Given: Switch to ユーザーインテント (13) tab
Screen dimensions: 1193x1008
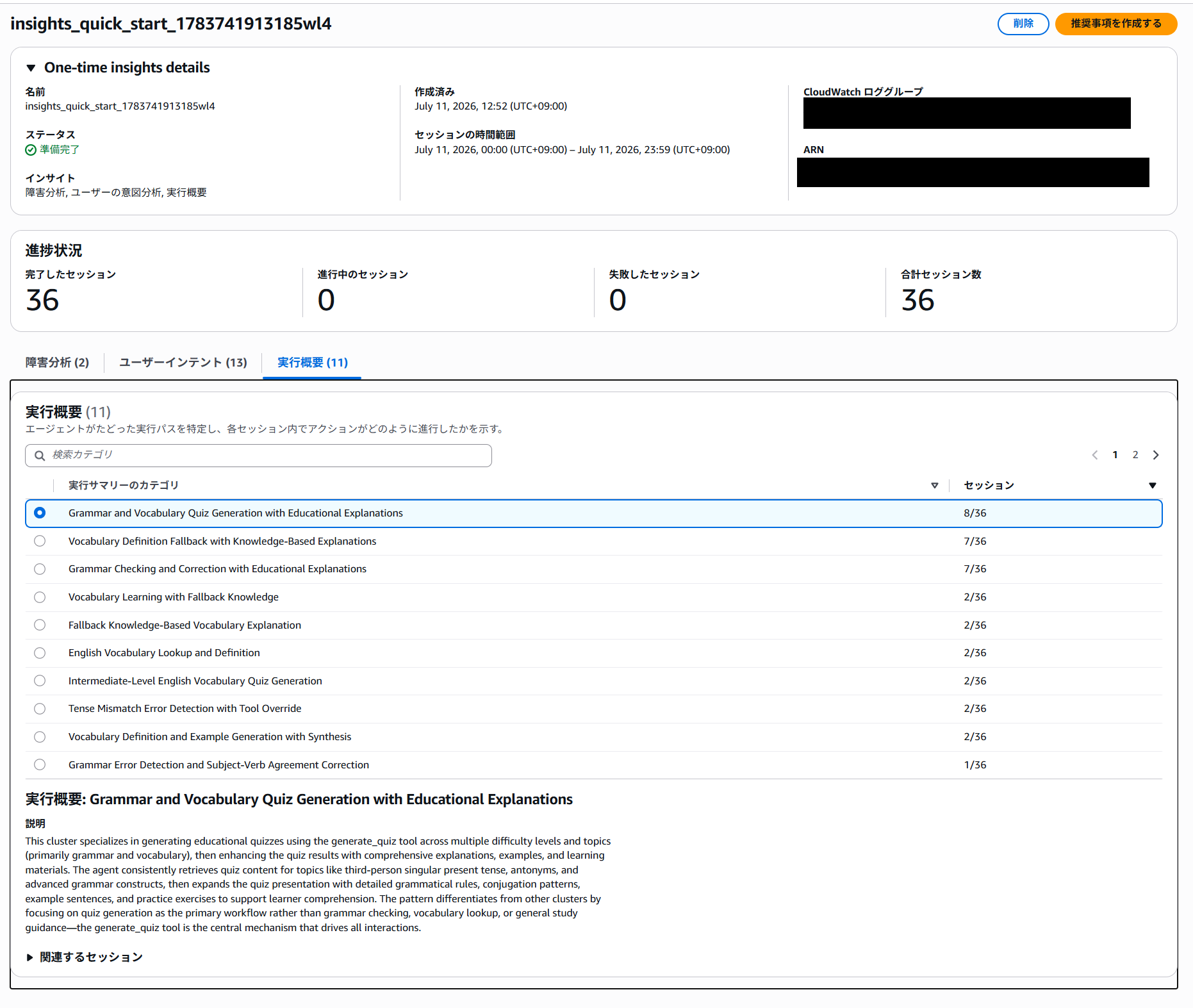Looking at the screenshot, I should tap(183, 363).
